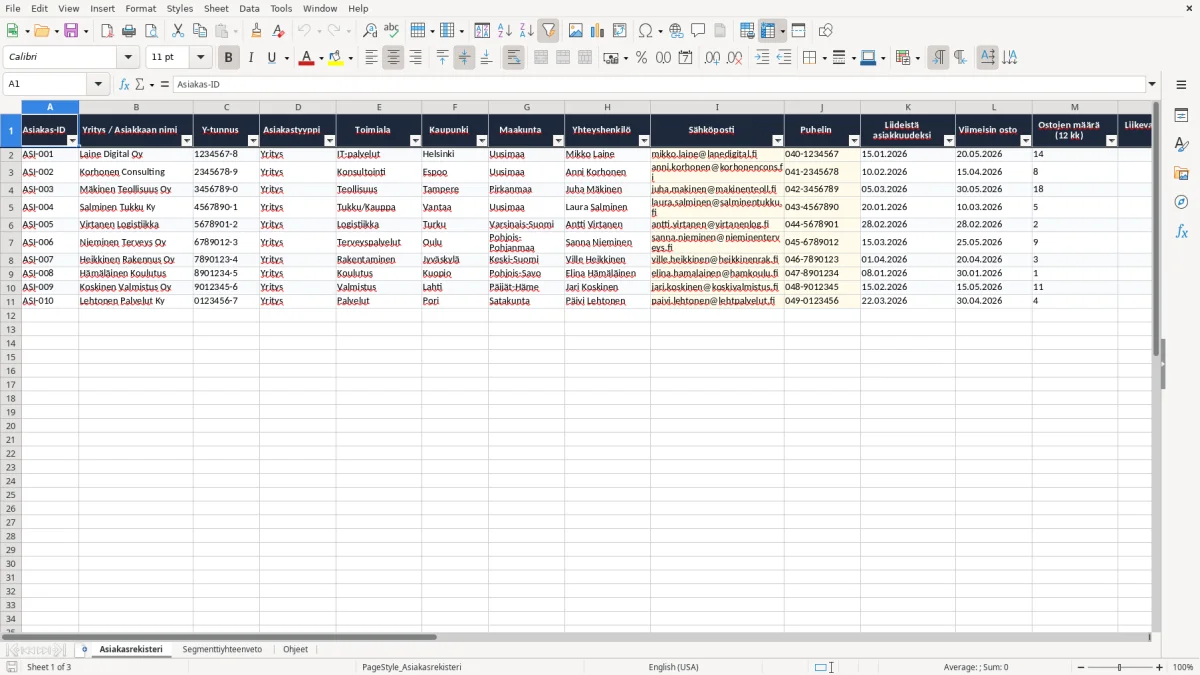This screenshot has height=675, width=1200.
Task: Format cells as Percent
Action: coord(642,58)
